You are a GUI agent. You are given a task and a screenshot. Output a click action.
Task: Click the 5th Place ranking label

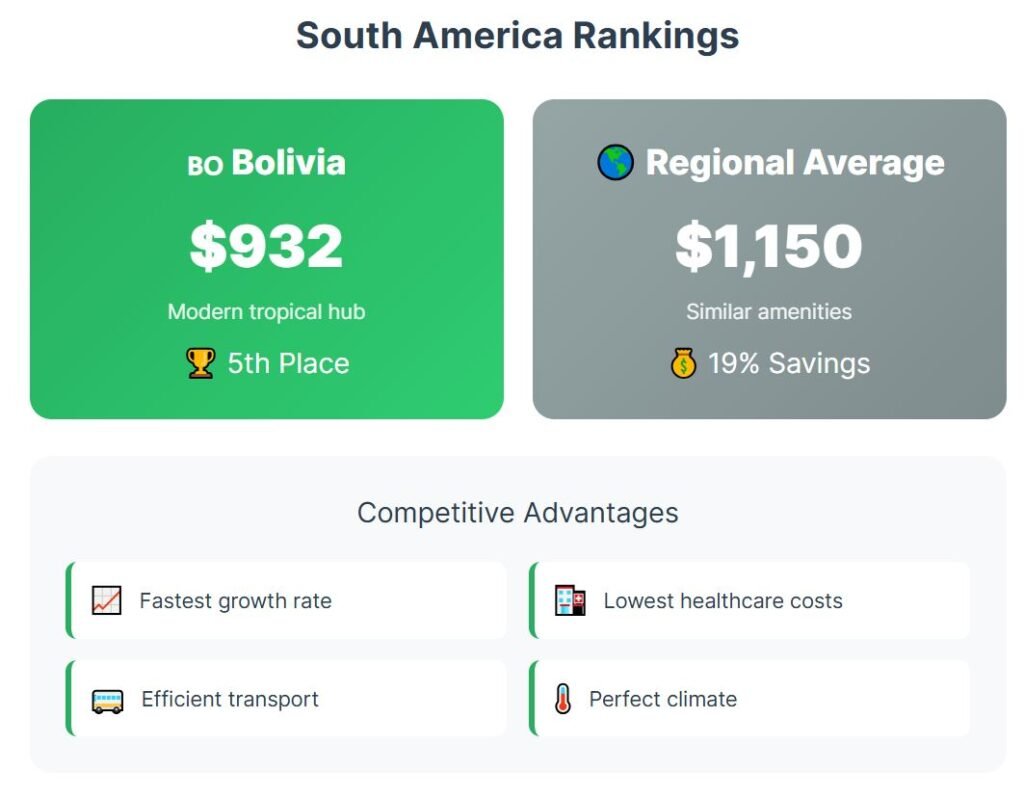tap(288, 363)
